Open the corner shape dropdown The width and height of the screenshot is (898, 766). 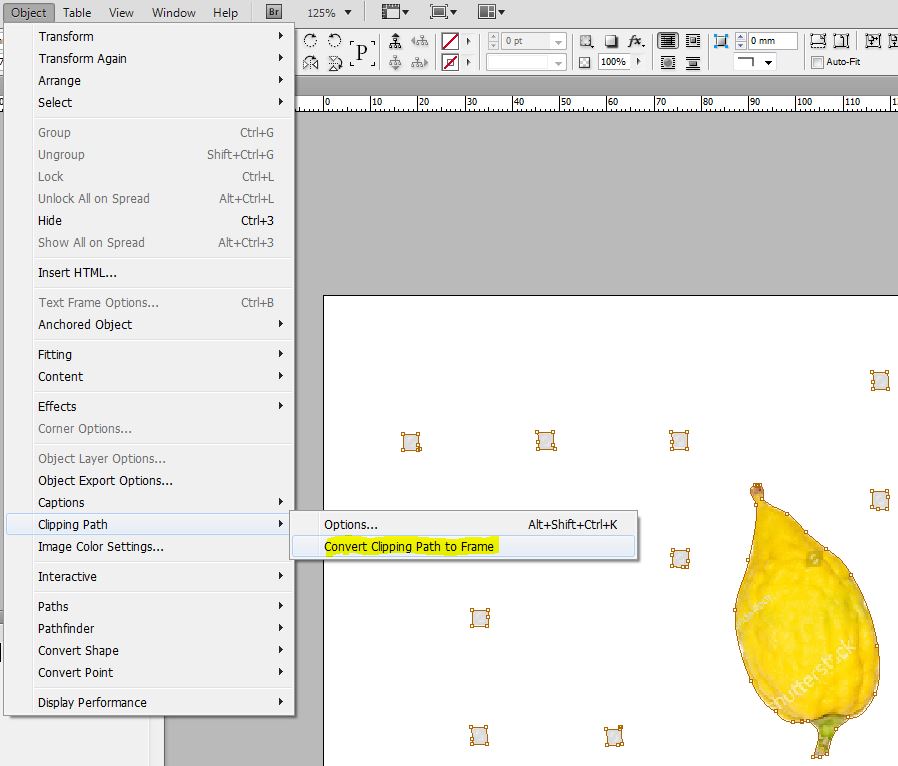coord(755,62)
